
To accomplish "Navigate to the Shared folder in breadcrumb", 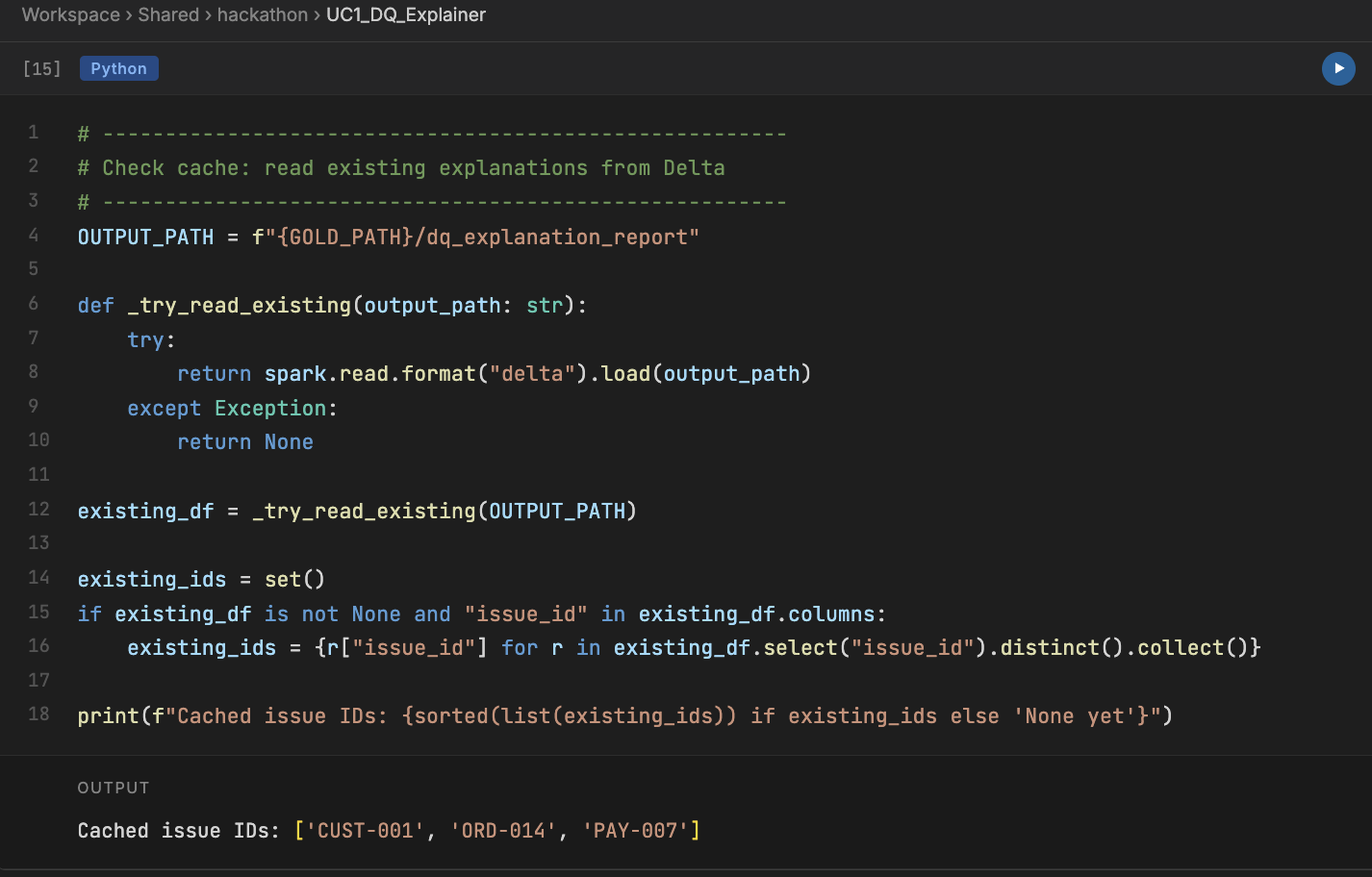I will pyautogui.click(x=168, y=14).
